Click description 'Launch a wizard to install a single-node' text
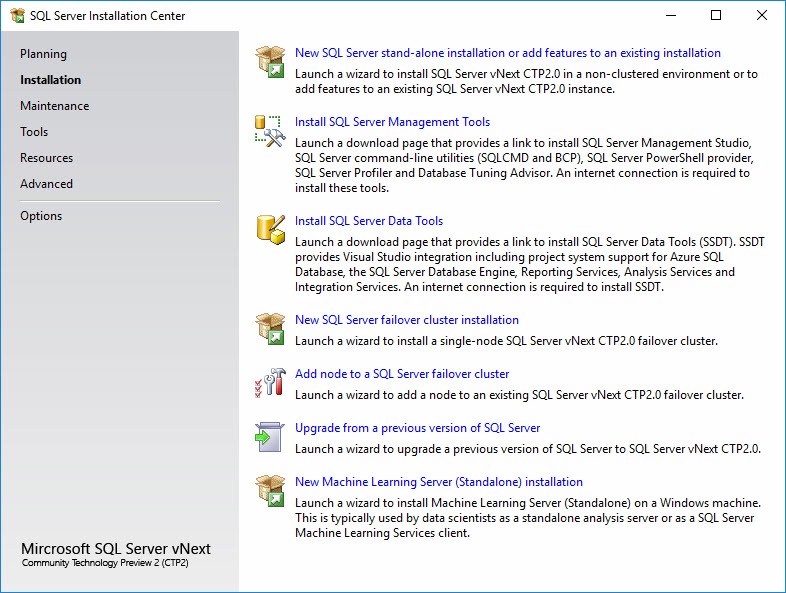786x593 pixels. click(x=506, y=341)
